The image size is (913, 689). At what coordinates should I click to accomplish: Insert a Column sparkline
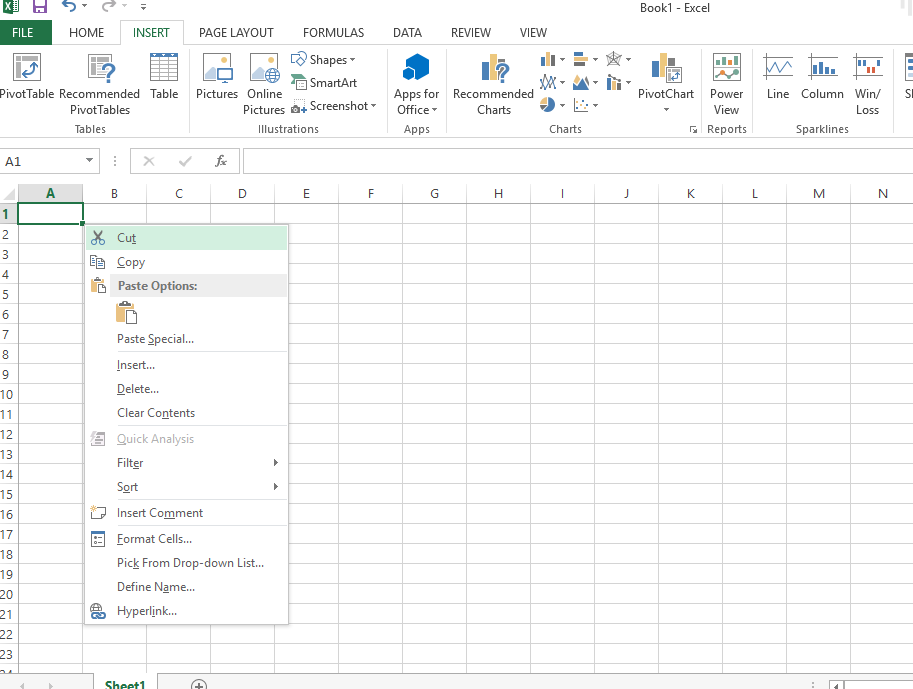click(822, 80)
